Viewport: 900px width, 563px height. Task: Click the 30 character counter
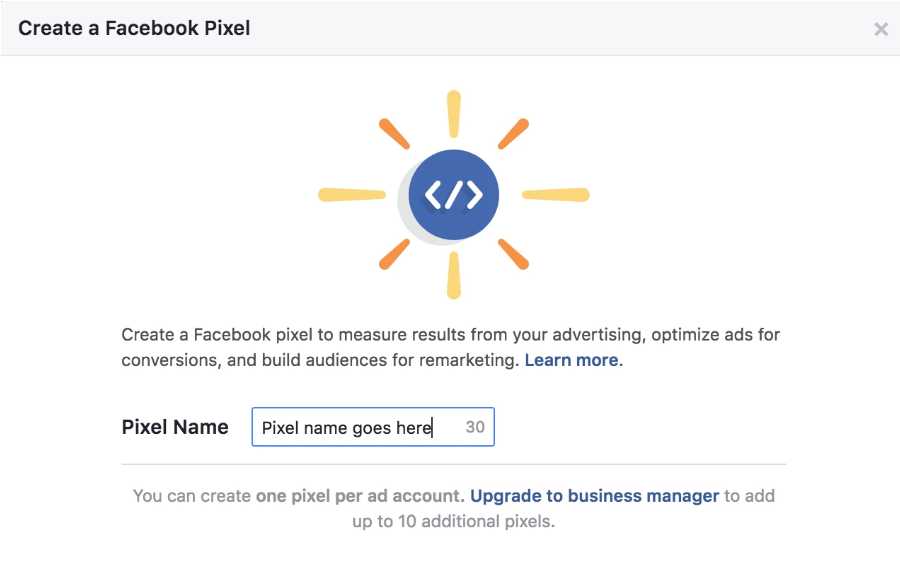(475, 428)
